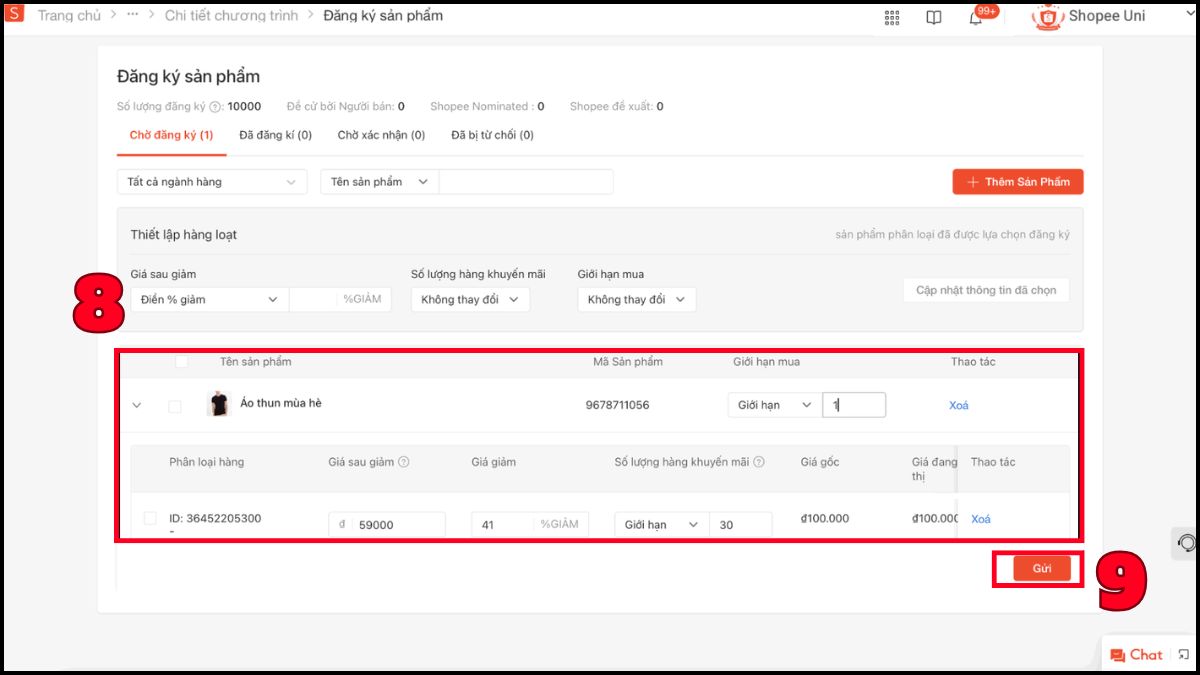Viewport: 1200px width, 675px height.
Task: Open Không thay đổi dropdown under Giới hạn mua
Action: (637, 299)
